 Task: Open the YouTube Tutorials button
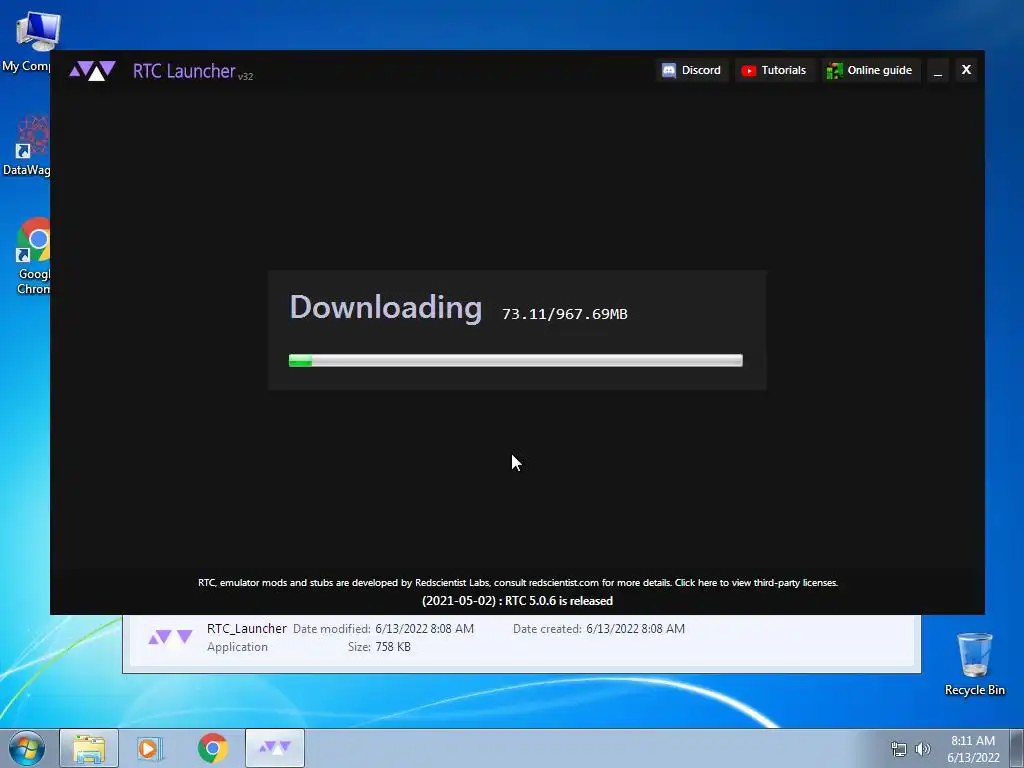[774, 71]
